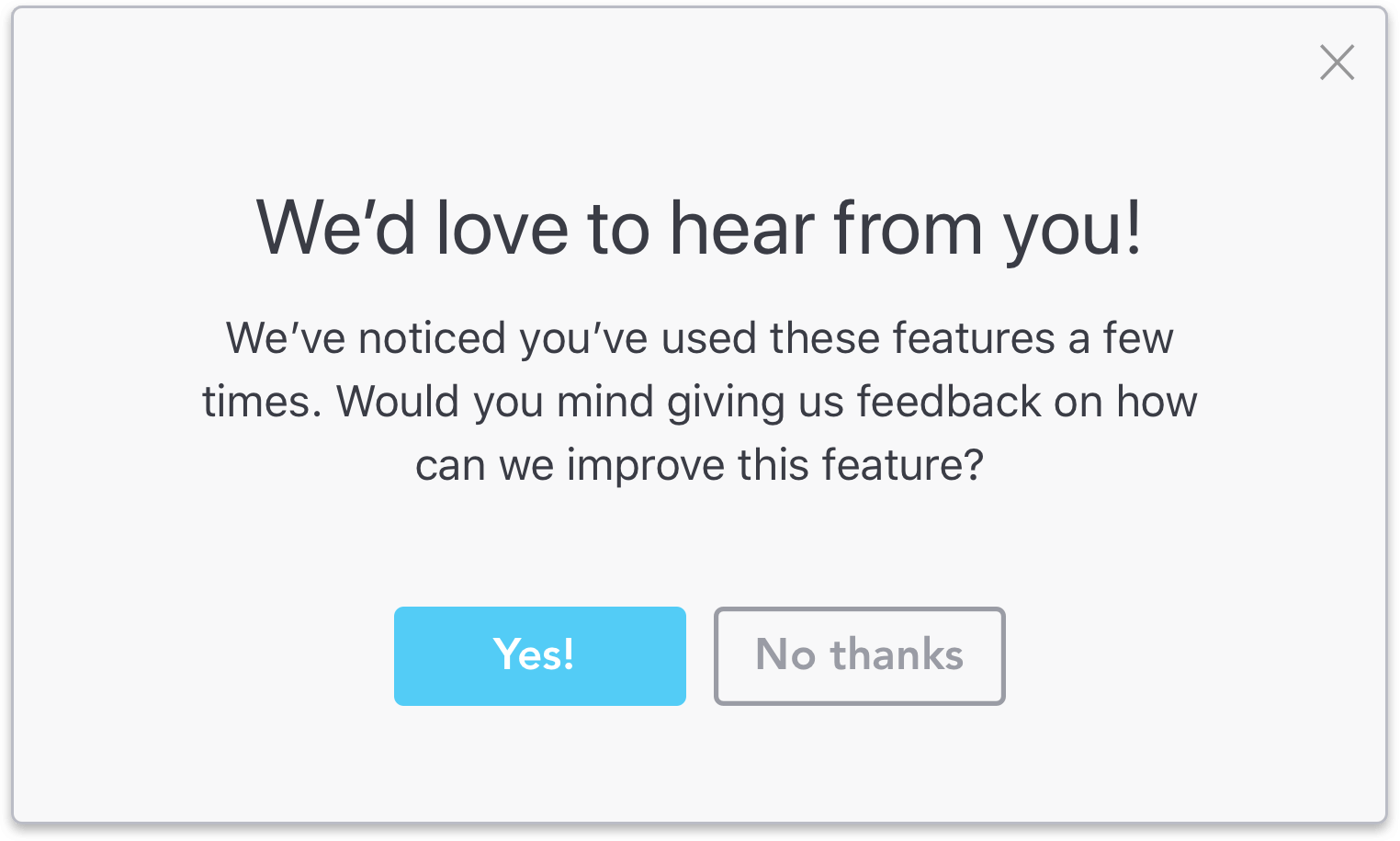Viewport: 1400px width, 841px height.
Task: Click the "We'd love to hear from you!" heading
Action: 699,228
